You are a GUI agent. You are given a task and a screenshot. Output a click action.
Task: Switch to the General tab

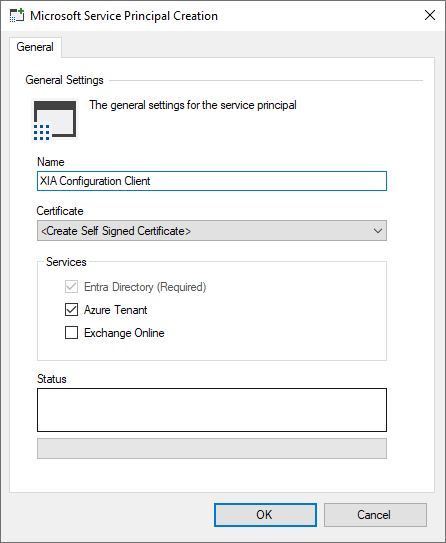click(x=35, y=47)
